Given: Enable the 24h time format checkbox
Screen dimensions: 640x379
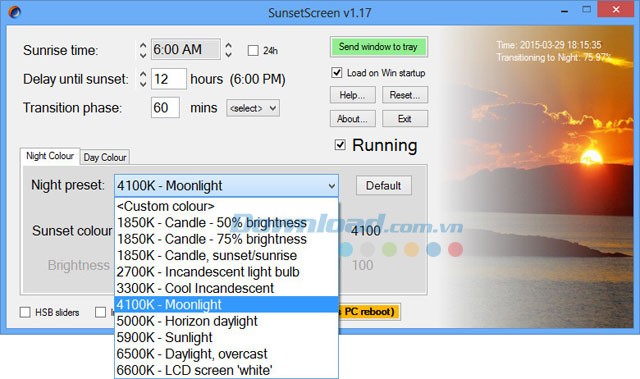Looking at the screenshot, I should click(x=253, y=51).
